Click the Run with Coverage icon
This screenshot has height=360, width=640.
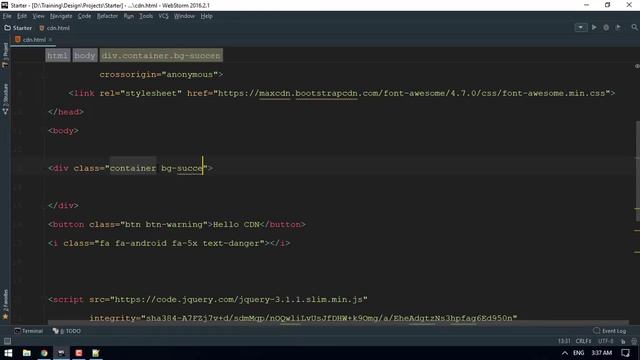(x=618, y=27)
